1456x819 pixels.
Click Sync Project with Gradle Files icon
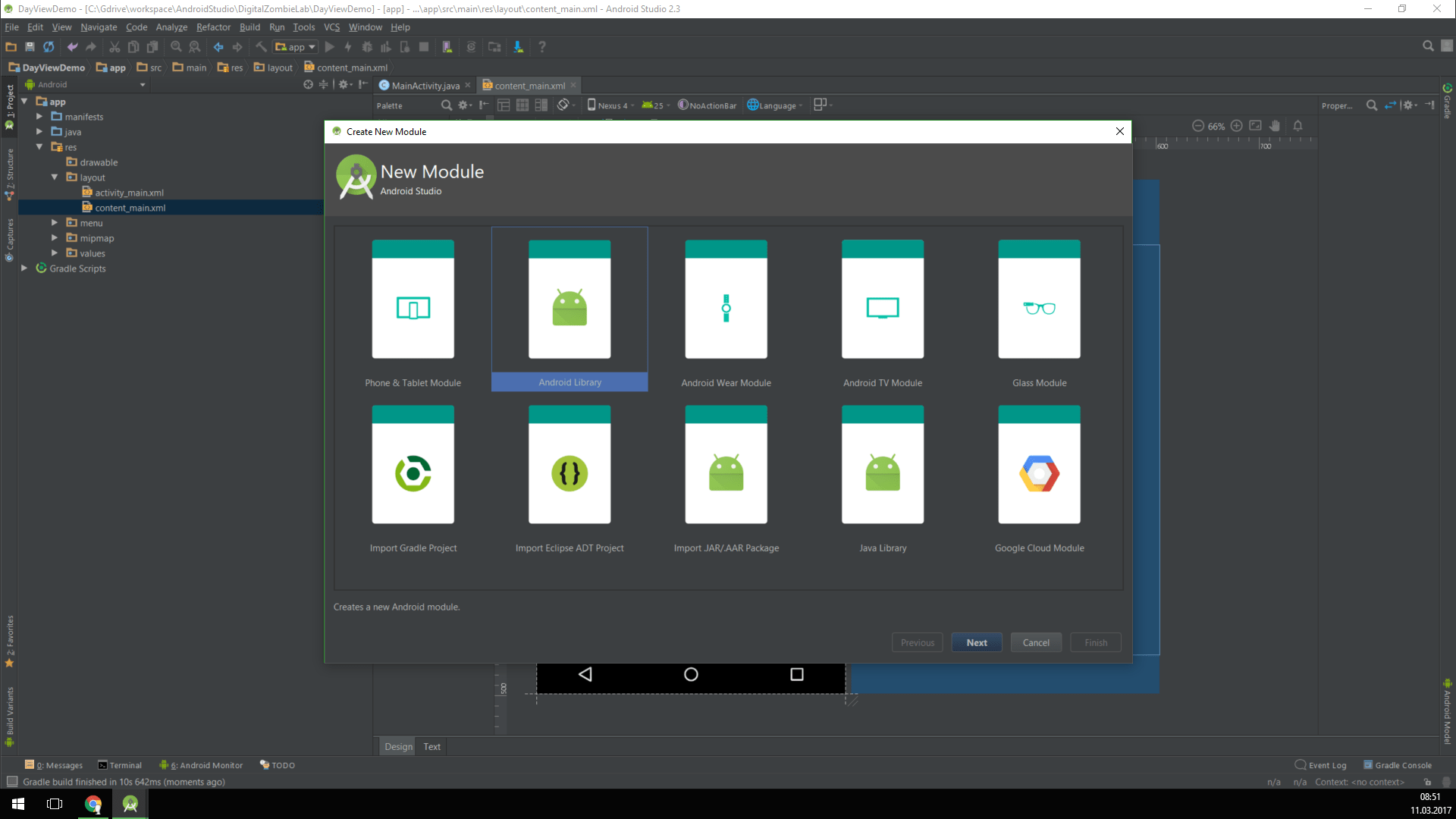pyautogui.click(x=471, y=47)
